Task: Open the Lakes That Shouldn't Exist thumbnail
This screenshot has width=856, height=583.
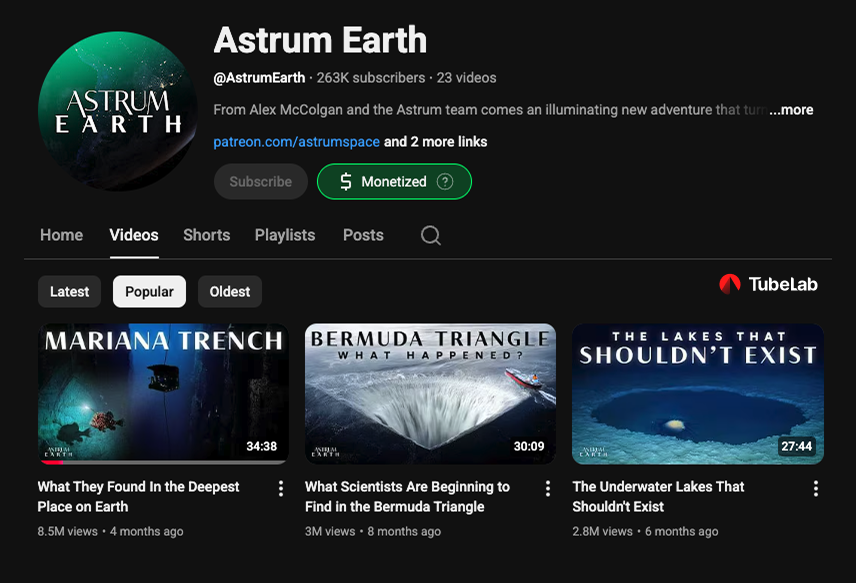Action: click(x=698, y=394)
